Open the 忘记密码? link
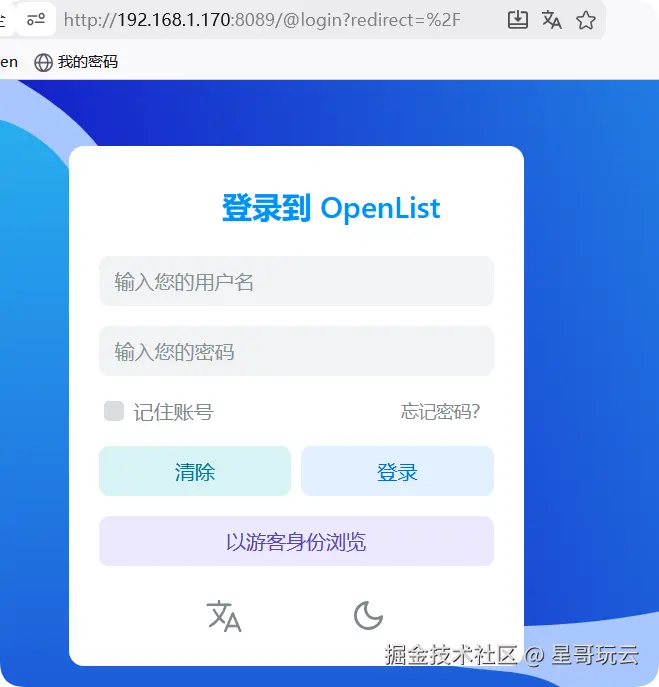The image size is (659, 687). coord(440,411)
